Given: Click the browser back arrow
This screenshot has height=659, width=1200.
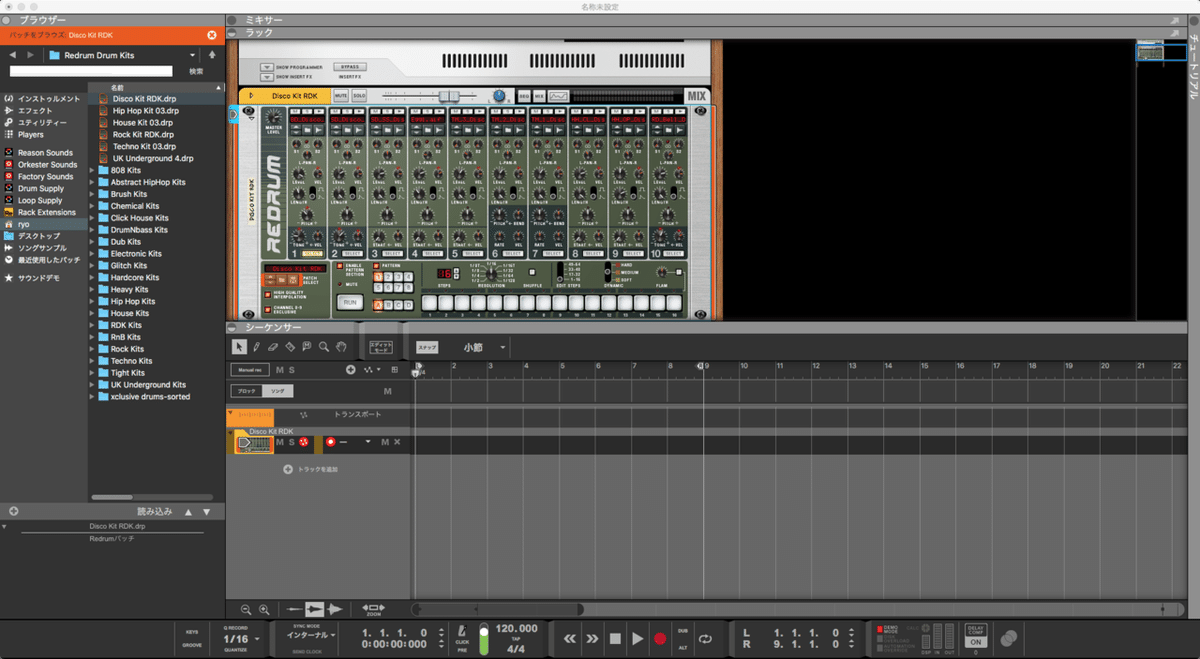Looking at the screenshot, I should point(13,54).
